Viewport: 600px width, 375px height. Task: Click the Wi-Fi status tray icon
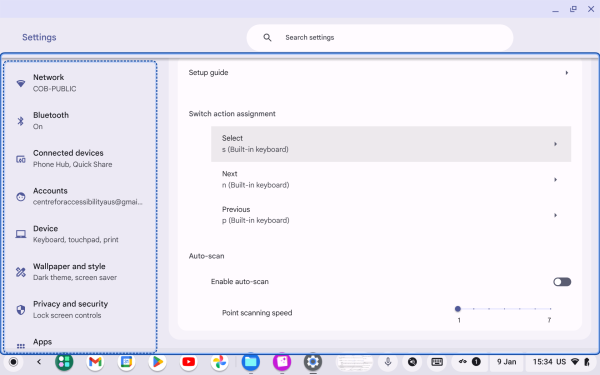tap(575, 362)
